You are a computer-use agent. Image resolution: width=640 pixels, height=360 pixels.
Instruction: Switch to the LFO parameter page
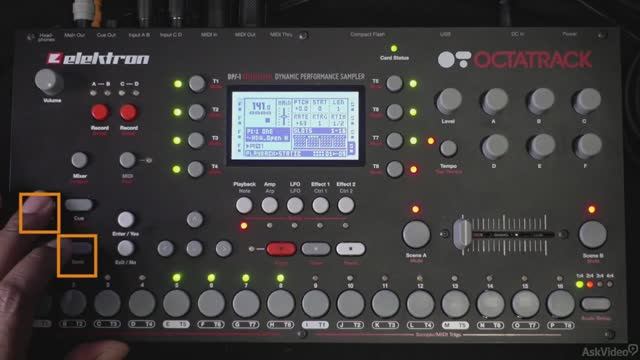click(x=295, y=205)
